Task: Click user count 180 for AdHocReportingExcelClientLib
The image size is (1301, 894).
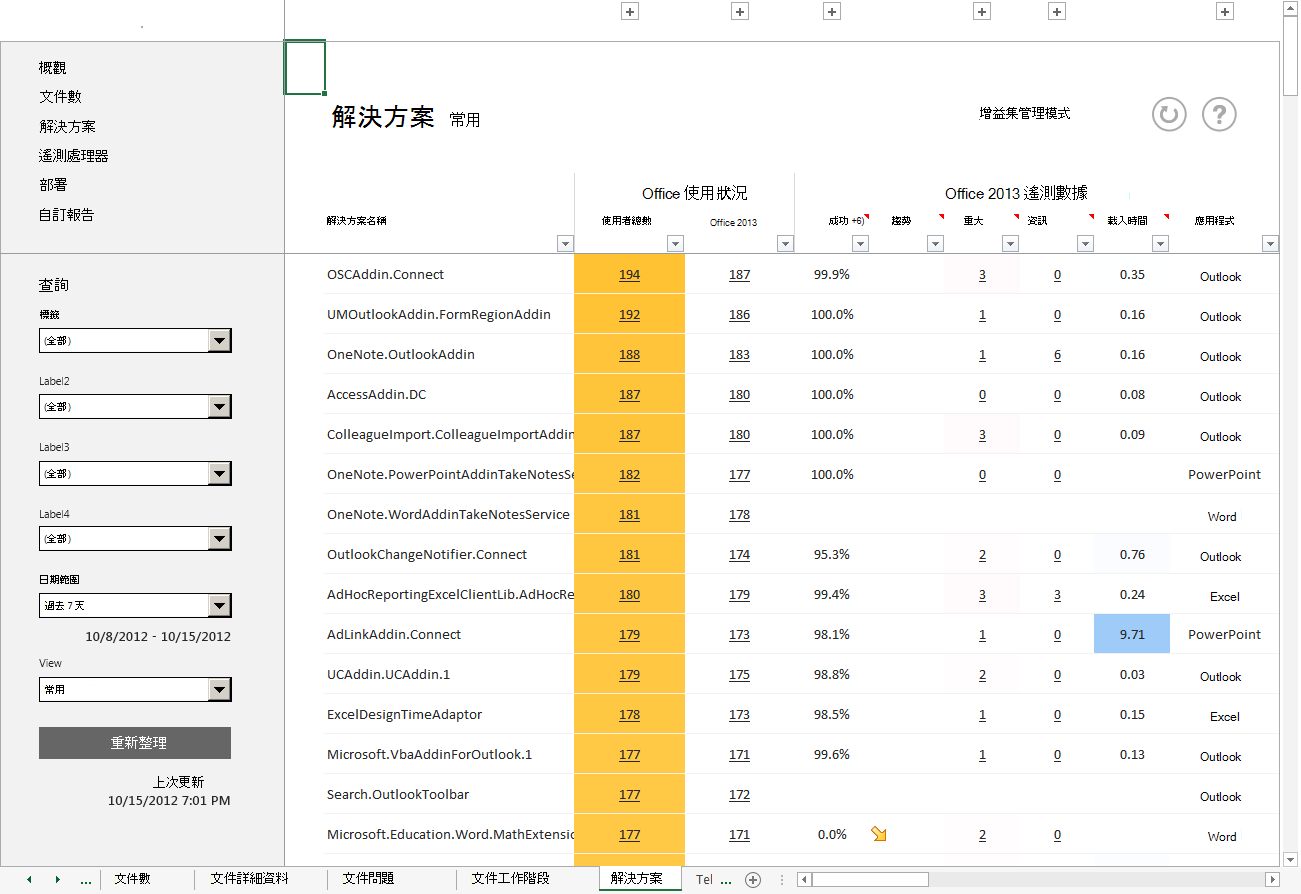Action: pos(629,595)
